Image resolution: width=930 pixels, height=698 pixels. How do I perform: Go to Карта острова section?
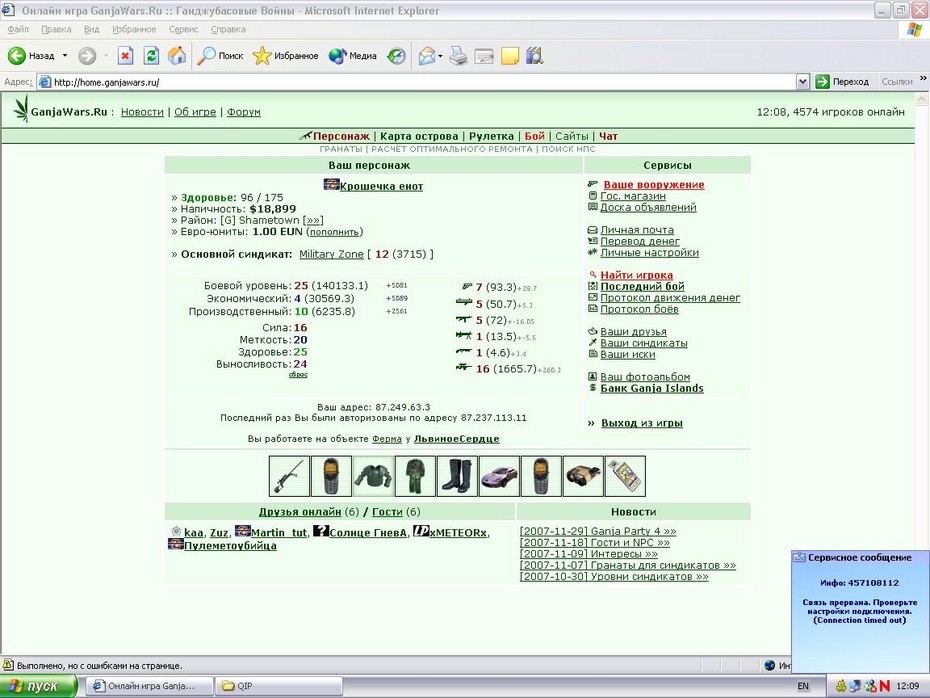tap(419, 136)
